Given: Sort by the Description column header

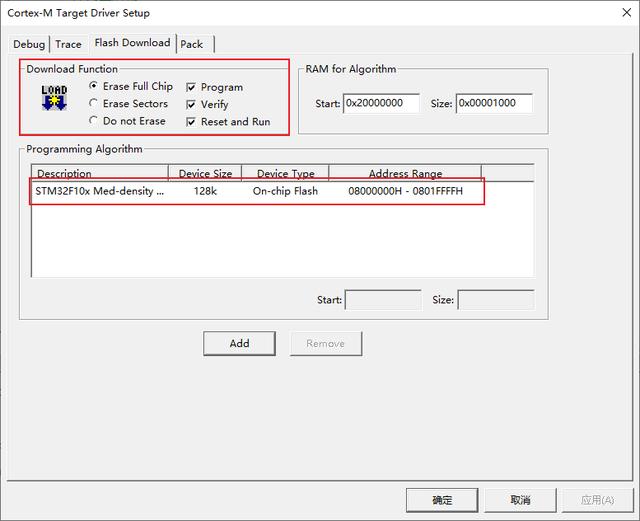Looking at the screenshot, I should (100, 174).
